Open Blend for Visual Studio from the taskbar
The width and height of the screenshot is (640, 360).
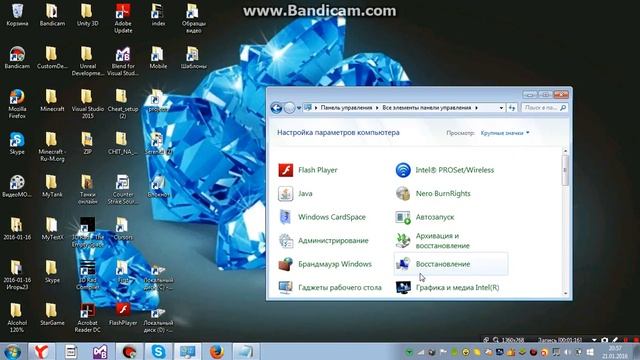(x=100, y=351)
